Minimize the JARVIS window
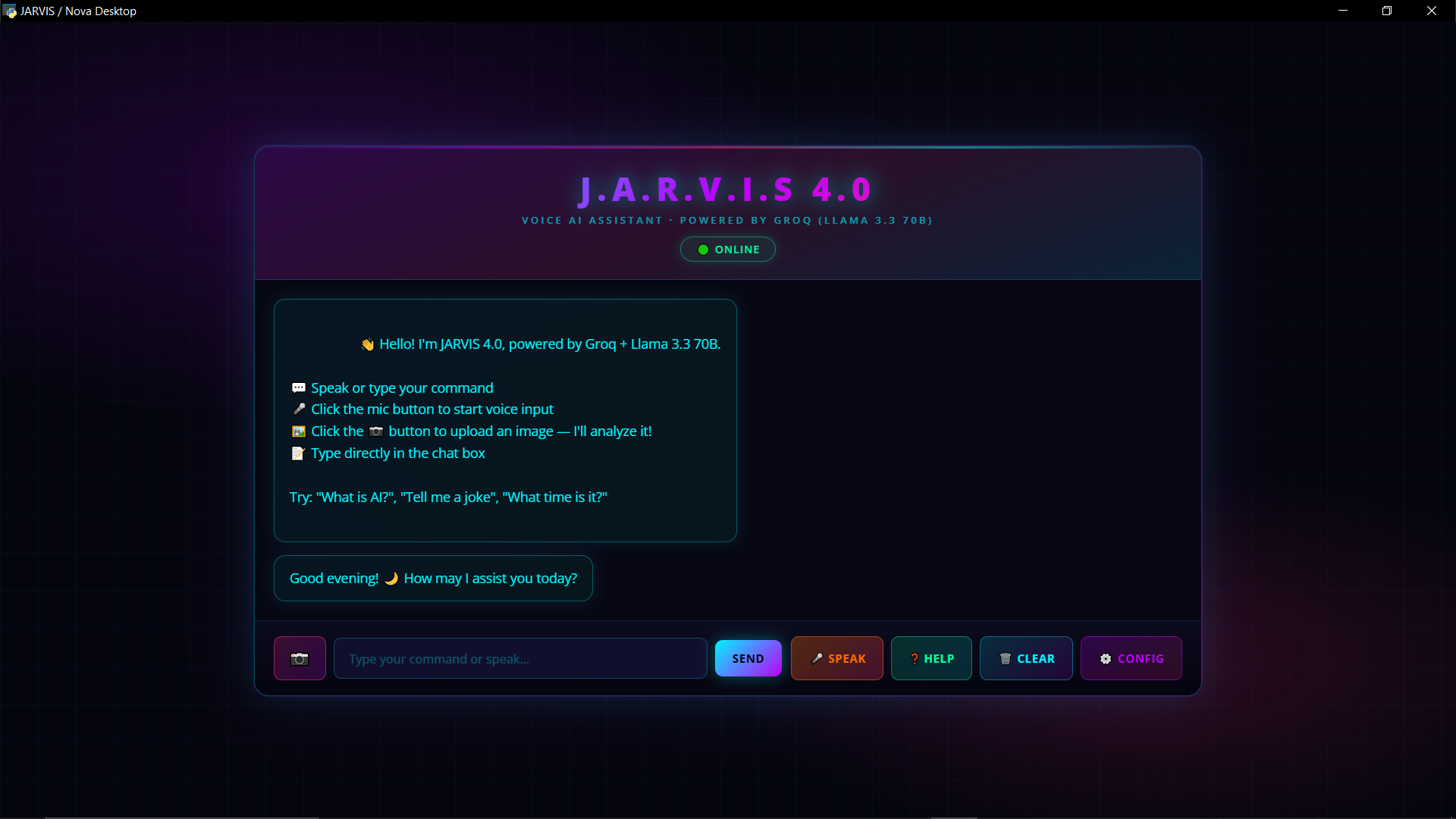 [x=1343, y=11]
